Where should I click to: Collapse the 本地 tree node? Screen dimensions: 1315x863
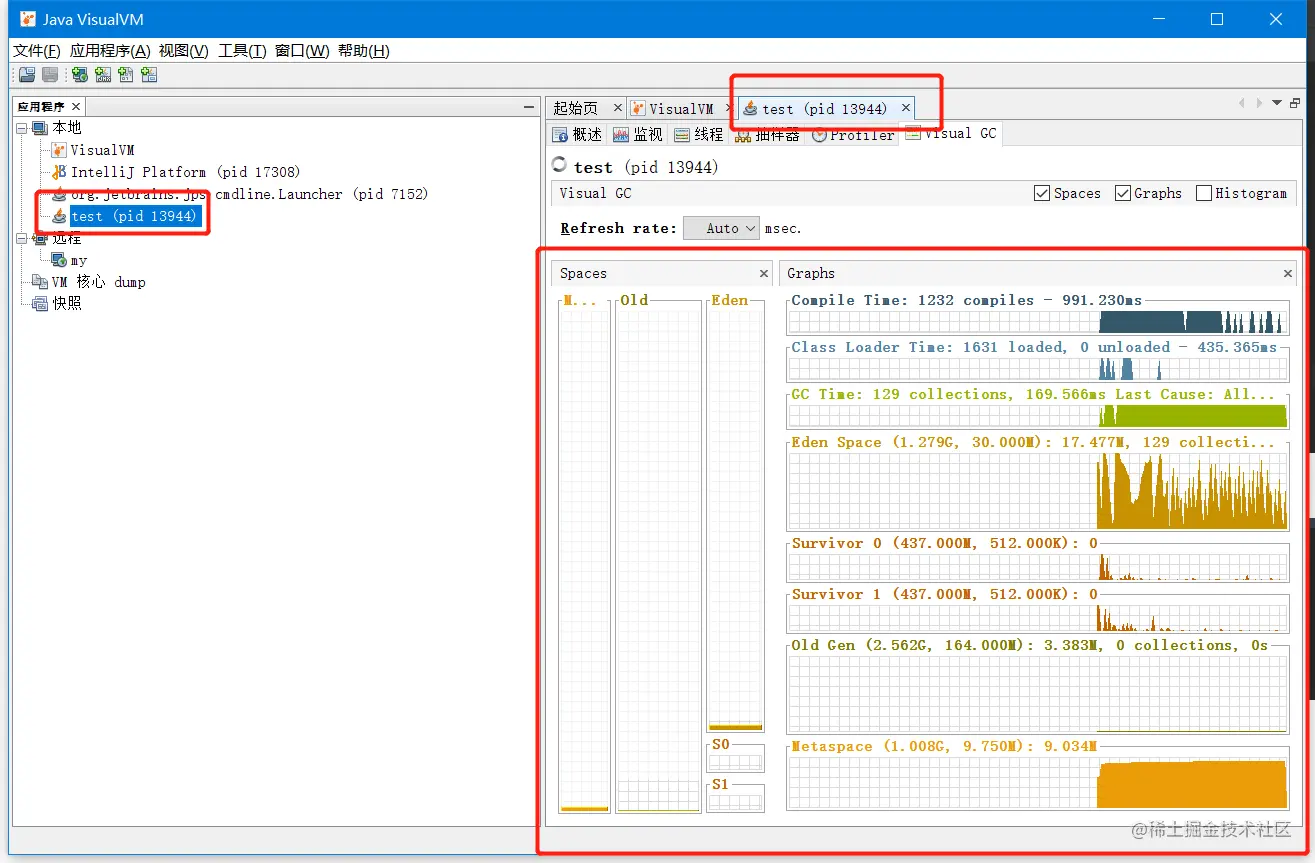click(22, 128)
